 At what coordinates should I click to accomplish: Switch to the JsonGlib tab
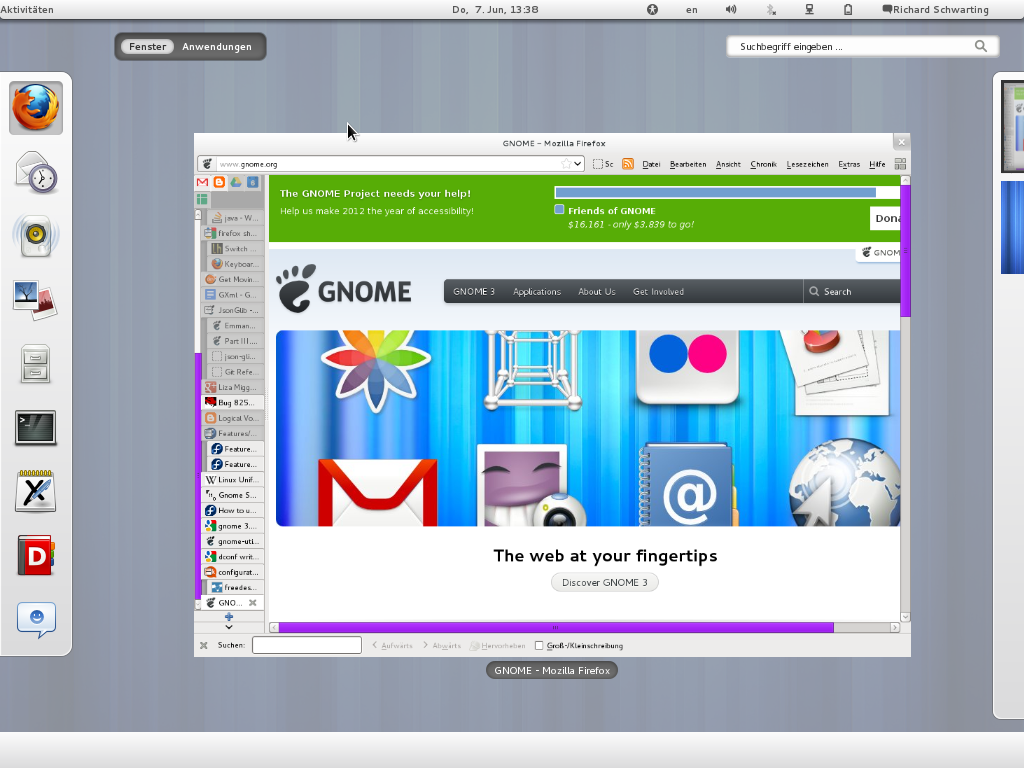point(232,310)
